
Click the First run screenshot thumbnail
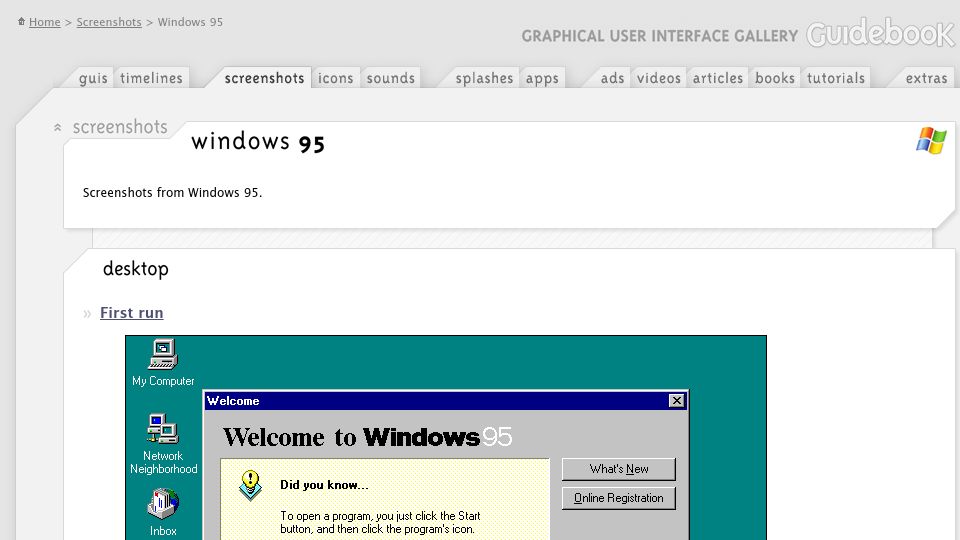(446, 438)
